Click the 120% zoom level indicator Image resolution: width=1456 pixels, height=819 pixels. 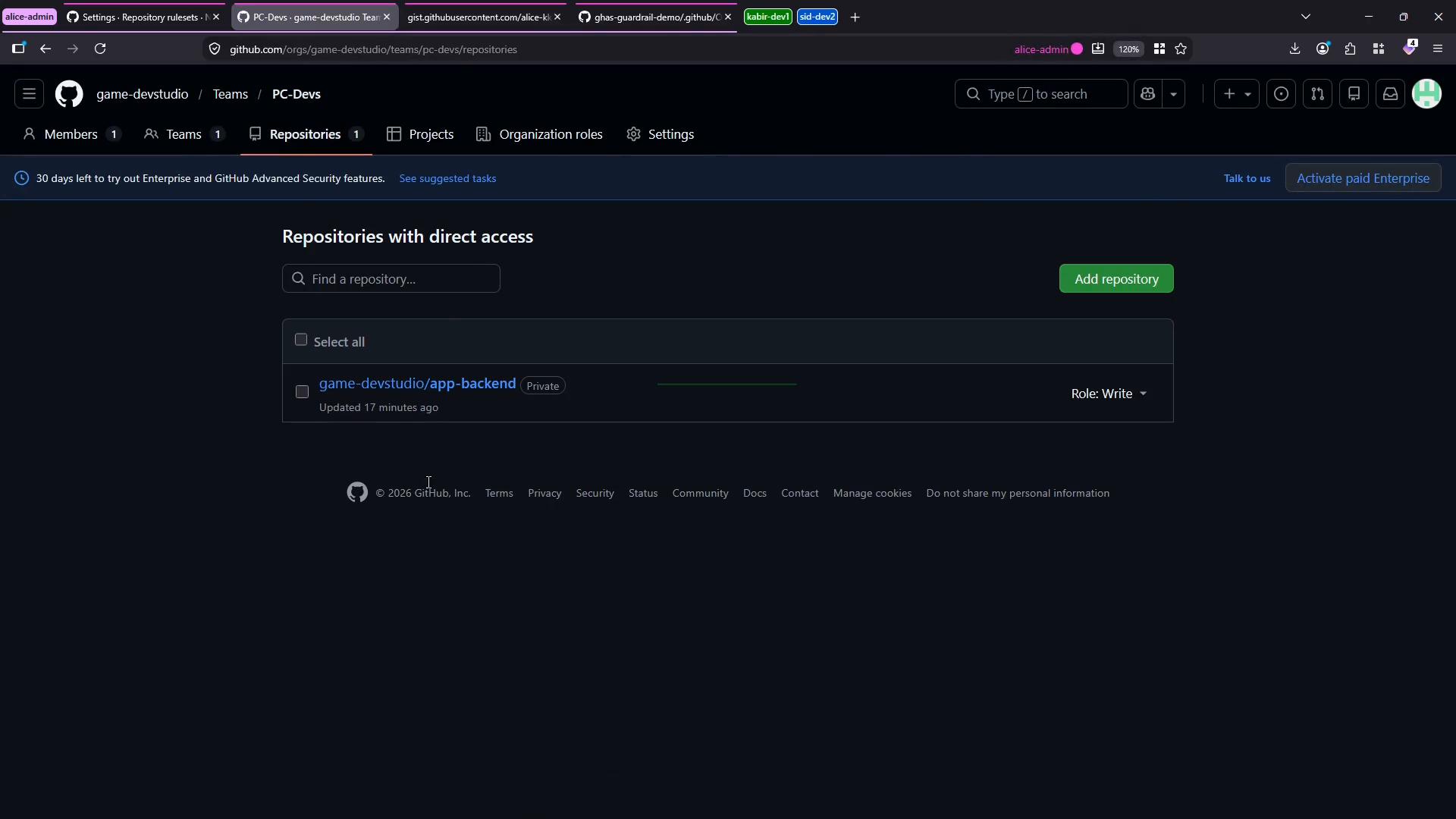[1128, 49]
